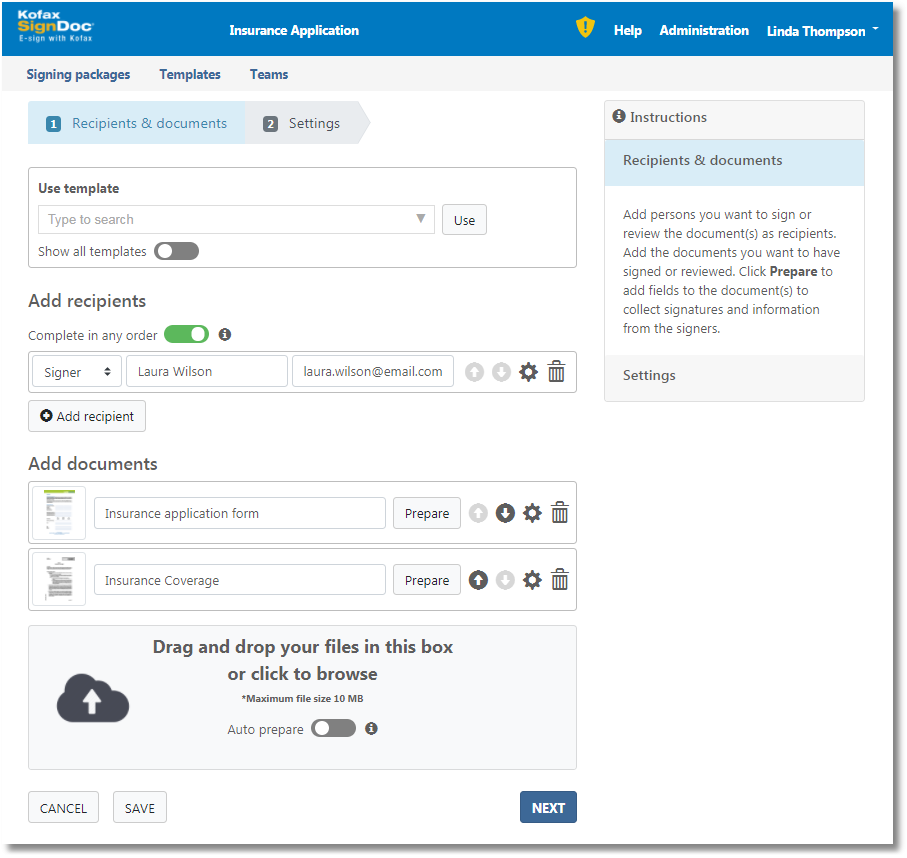
Task: Delete the Laura Wilson recipient with trash icon
Action: pyautogui.click(x=557, y=372)
